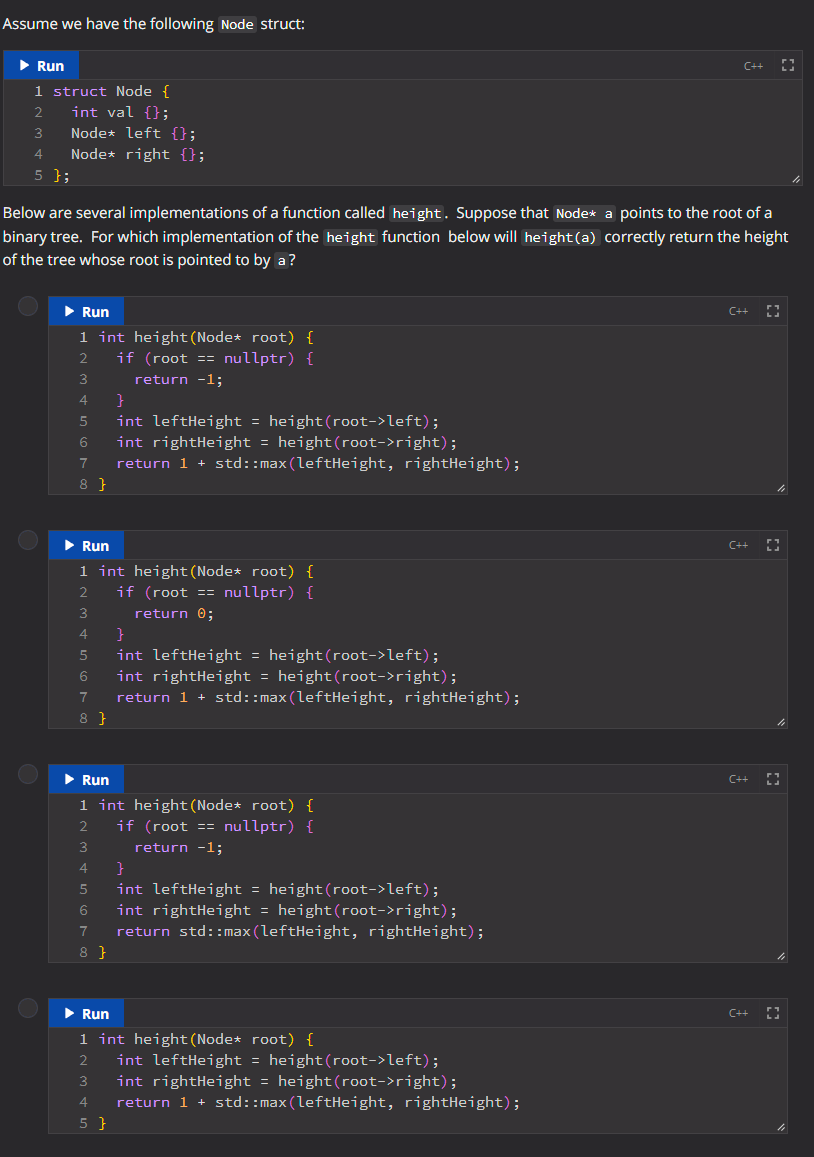
Task: Run the Node struct code block
Action: (x=41, y=66)
